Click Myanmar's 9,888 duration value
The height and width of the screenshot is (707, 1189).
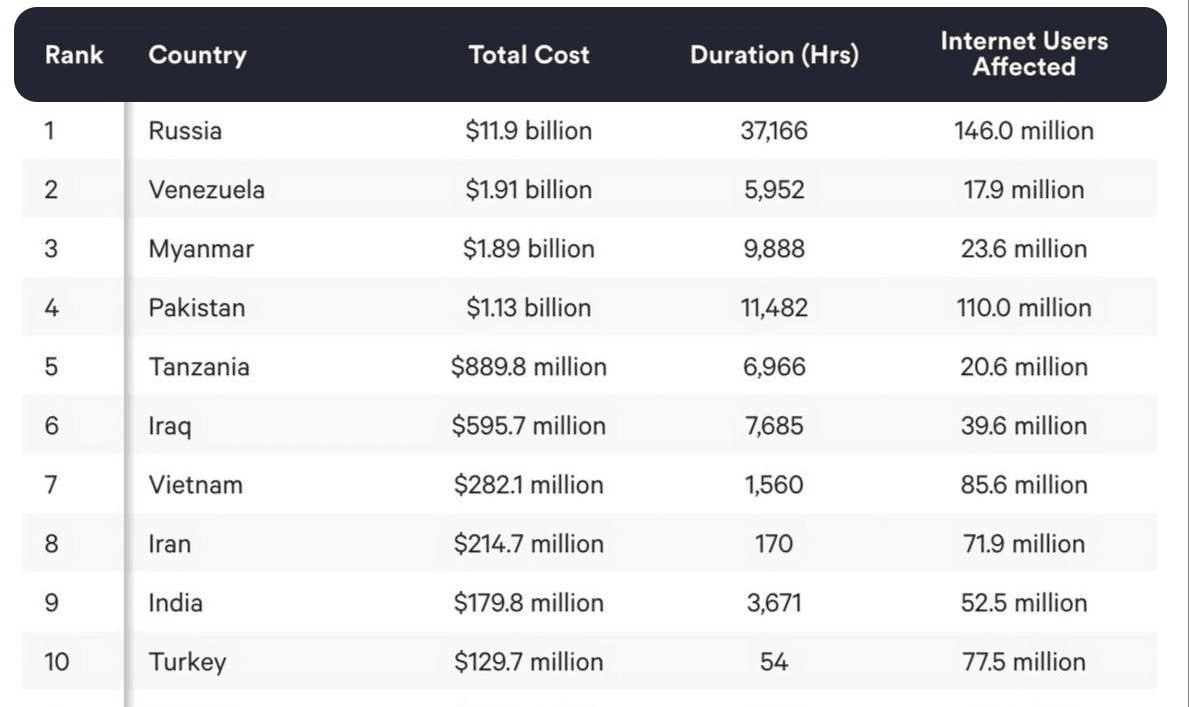pyautogui.click(x=773, y=249)
